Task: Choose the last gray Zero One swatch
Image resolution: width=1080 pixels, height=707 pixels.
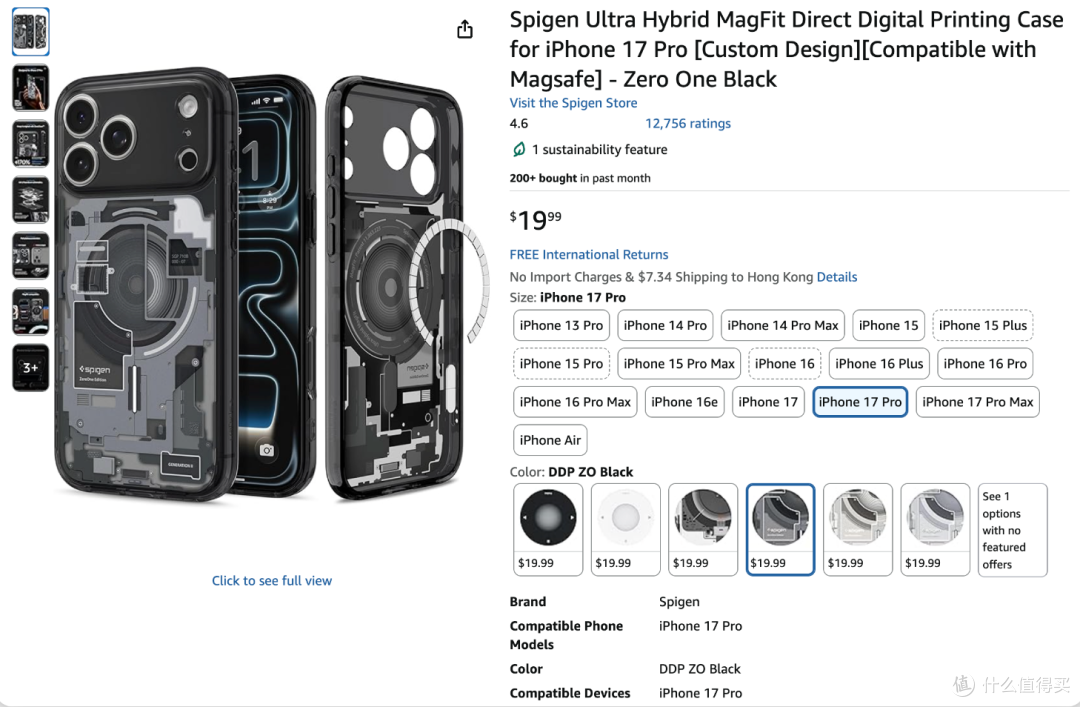Action: 935,529
